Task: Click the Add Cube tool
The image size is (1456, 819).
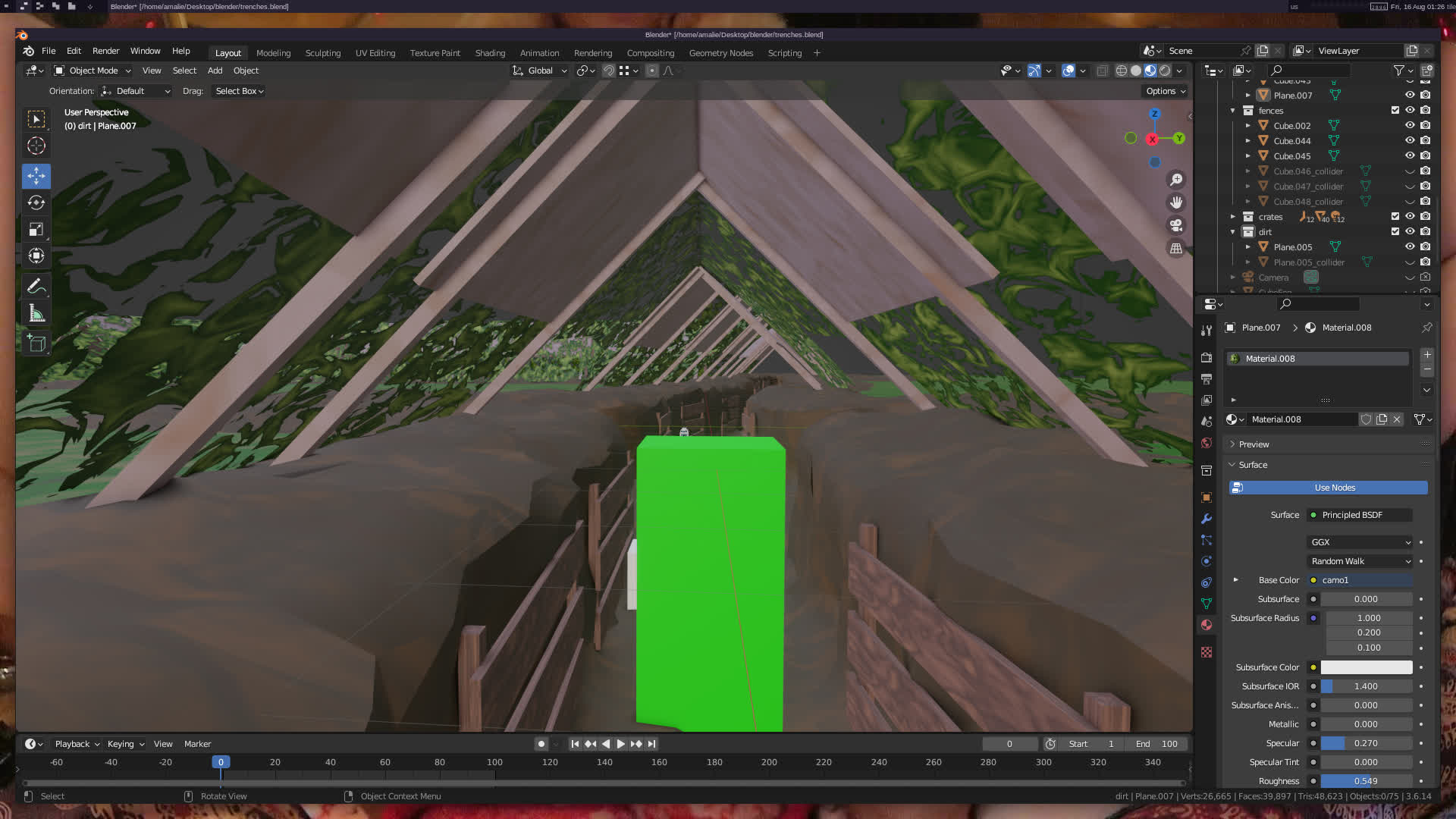Action: (36, 344)
